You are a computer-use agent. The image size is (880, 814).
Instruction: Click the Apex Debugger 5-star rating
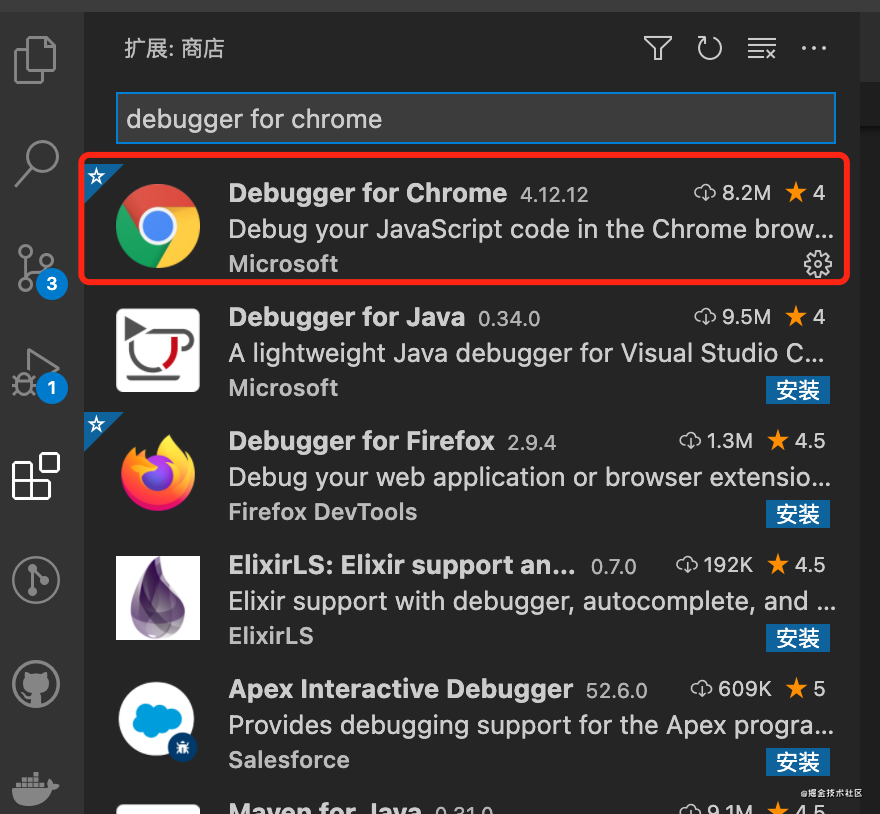click(805, 689)
